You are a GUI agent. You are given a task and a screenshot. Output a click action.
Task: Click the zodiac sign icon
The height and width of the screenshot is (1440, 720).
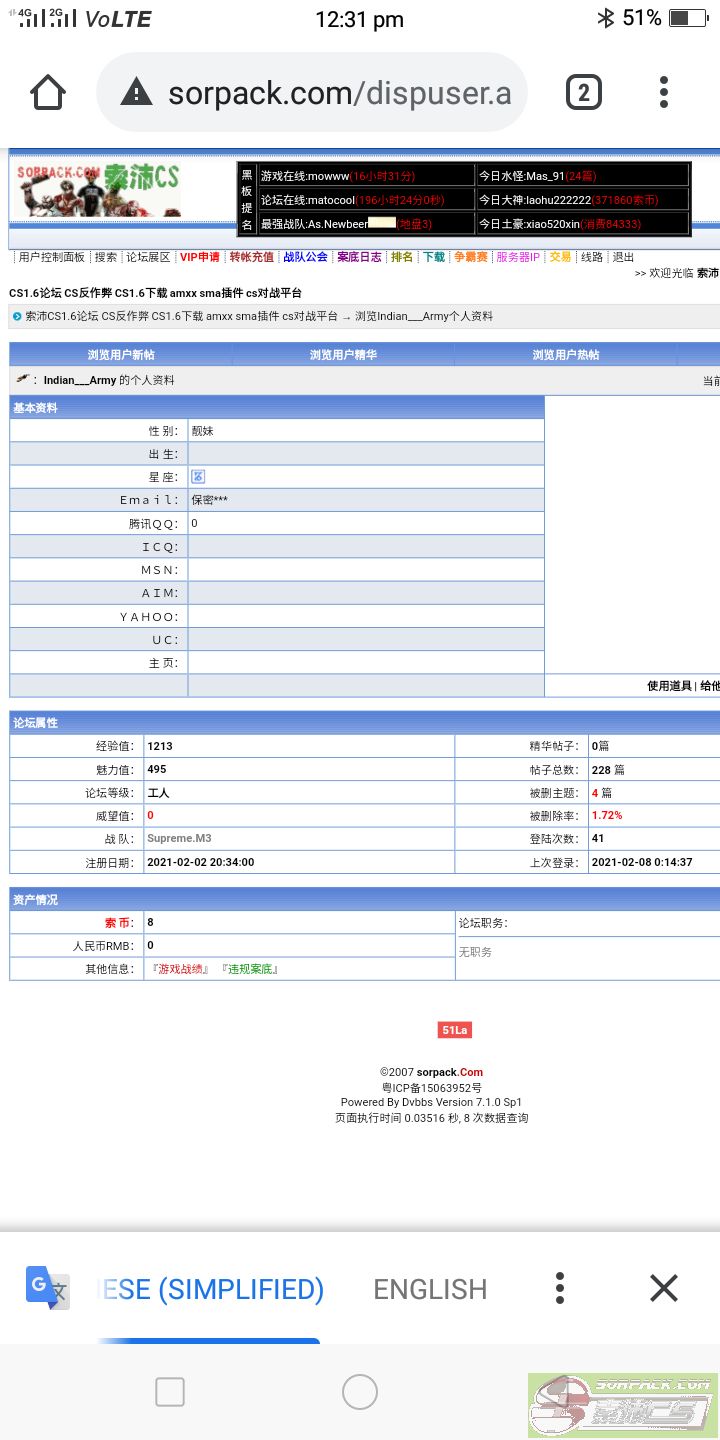(x=198, y=477)
